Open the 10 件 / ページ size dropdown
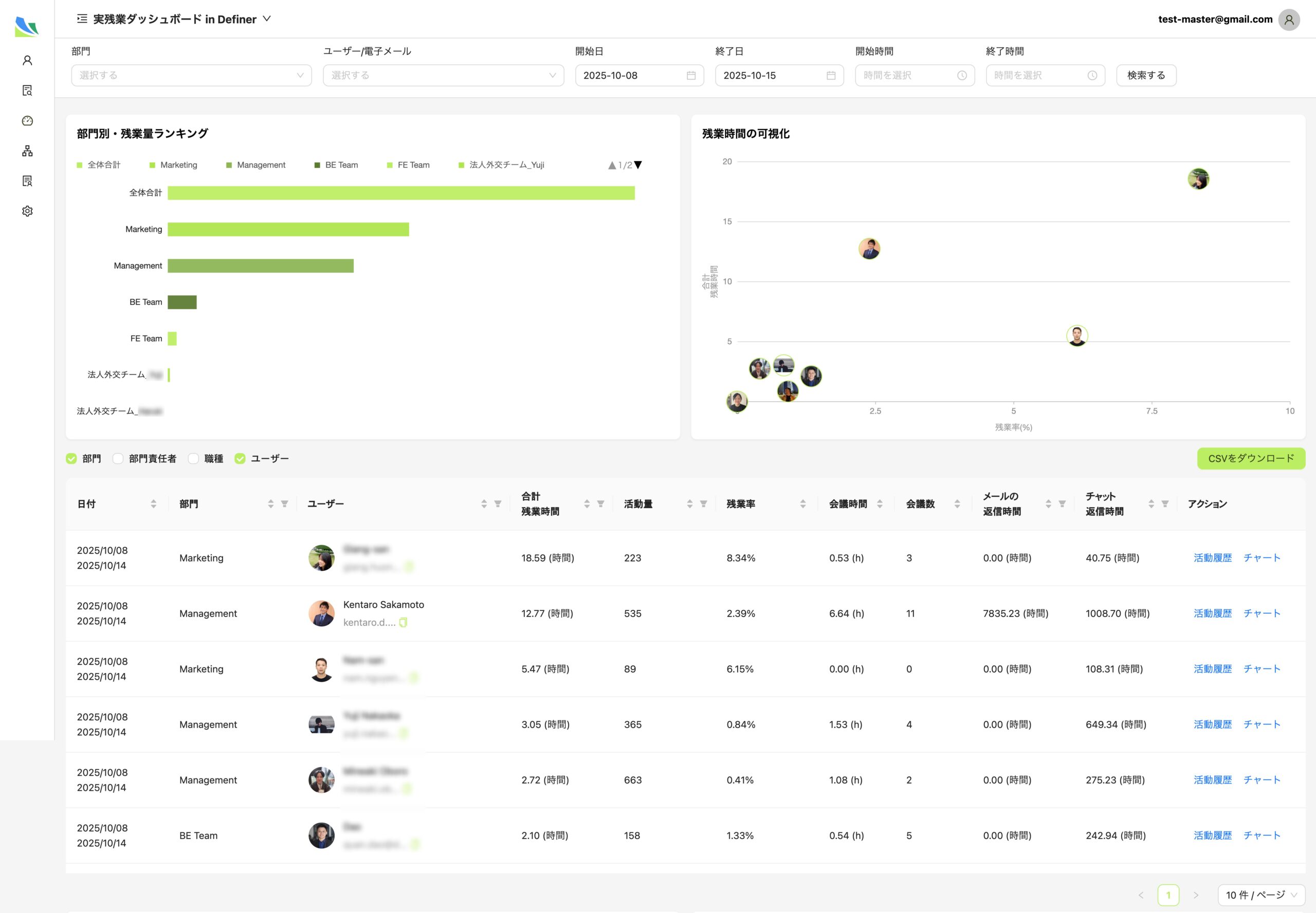Viewport: 1316px width, 913px height. [x=1260, y=895]
